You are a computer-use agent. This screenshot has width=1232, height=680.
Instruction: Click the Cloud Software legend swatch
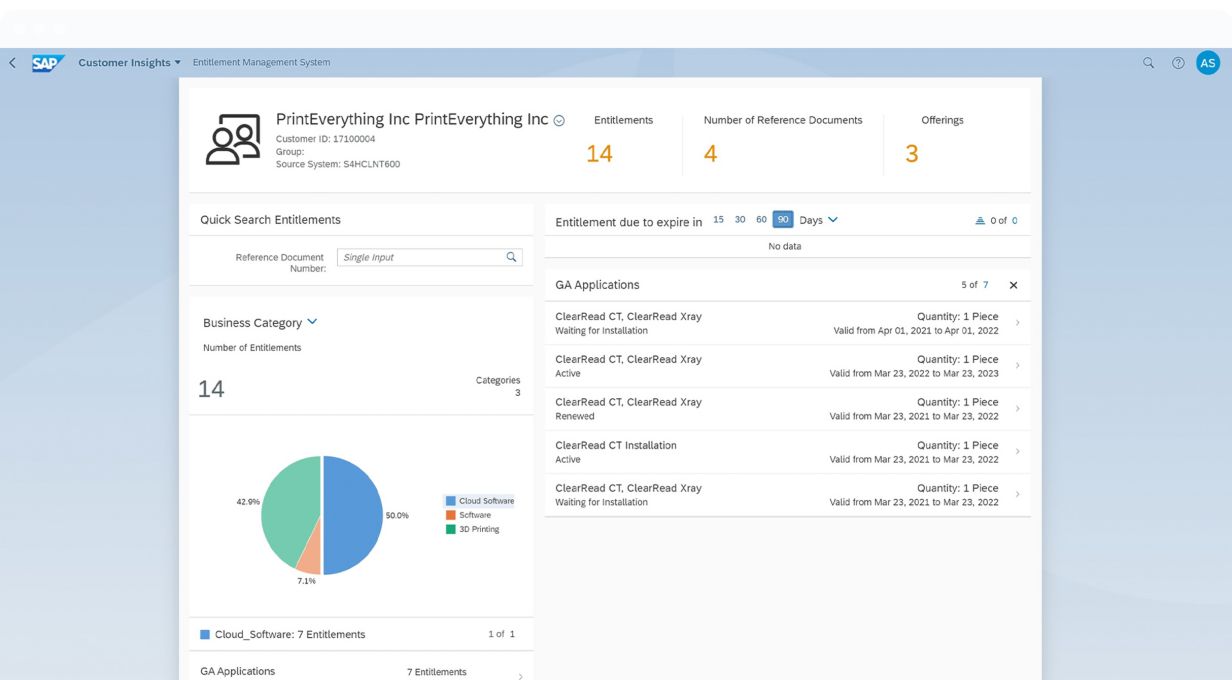click(451, 501)
